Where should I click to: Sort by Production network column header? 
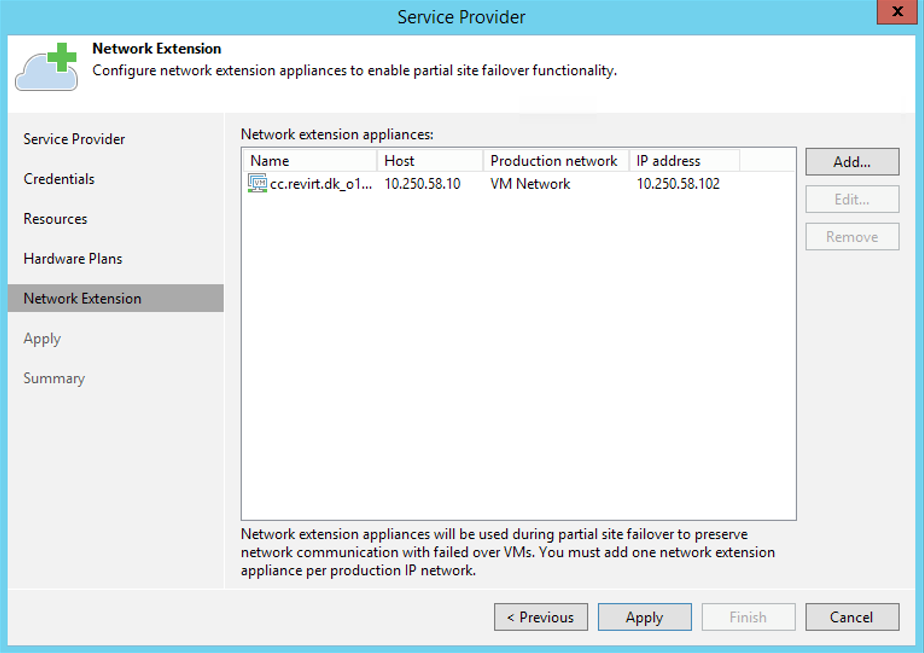(556, 161)
